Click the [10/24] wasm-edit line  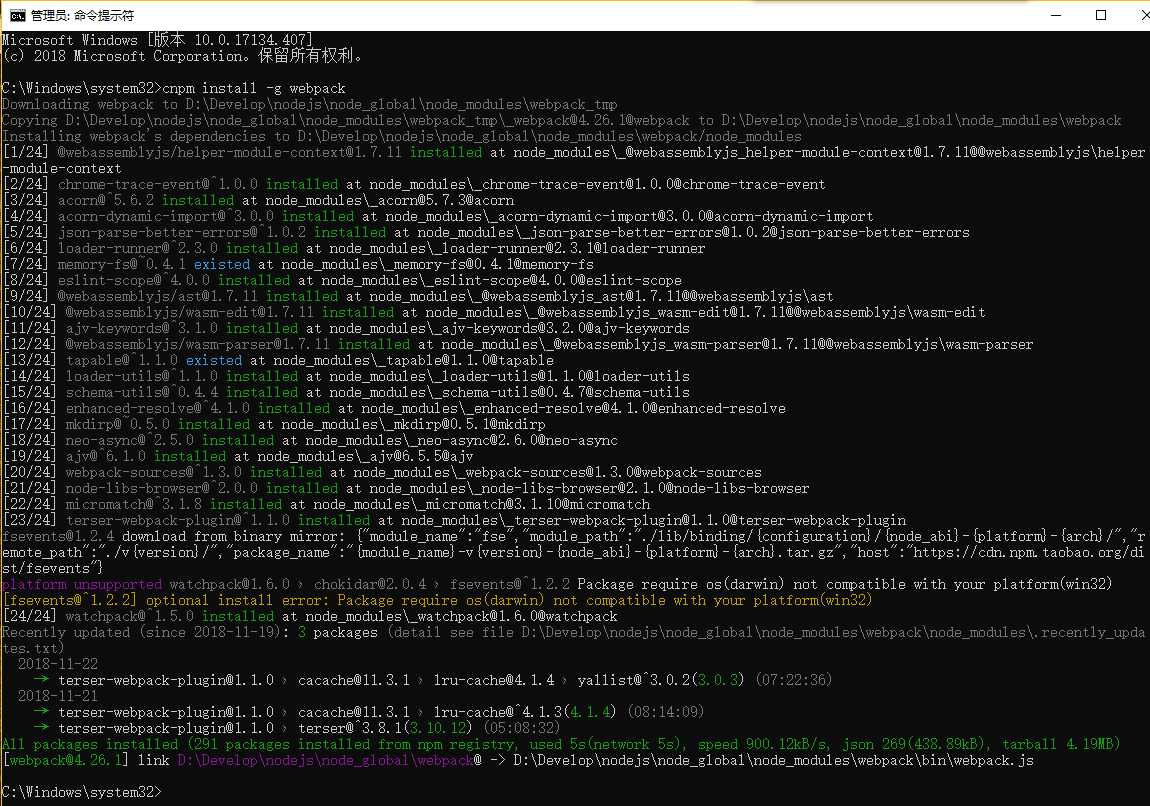494,312
